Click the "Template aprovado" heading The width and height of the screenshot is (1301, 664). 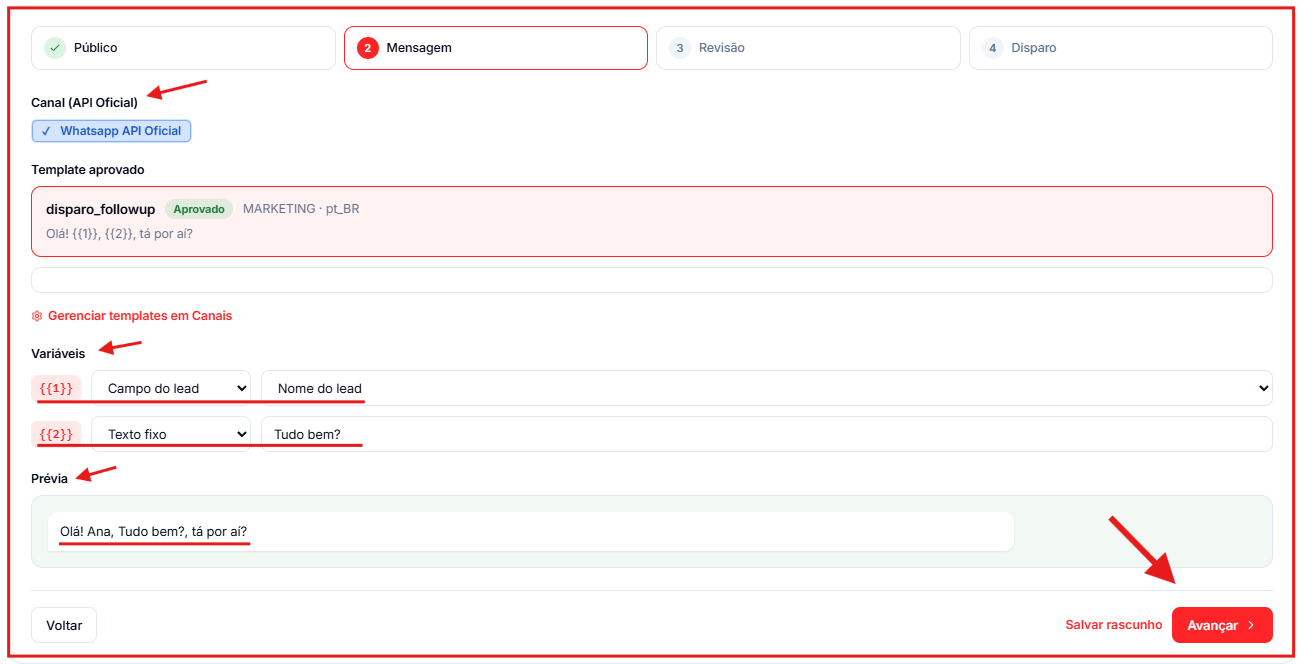pyautogui.click(x=88, y=170)
